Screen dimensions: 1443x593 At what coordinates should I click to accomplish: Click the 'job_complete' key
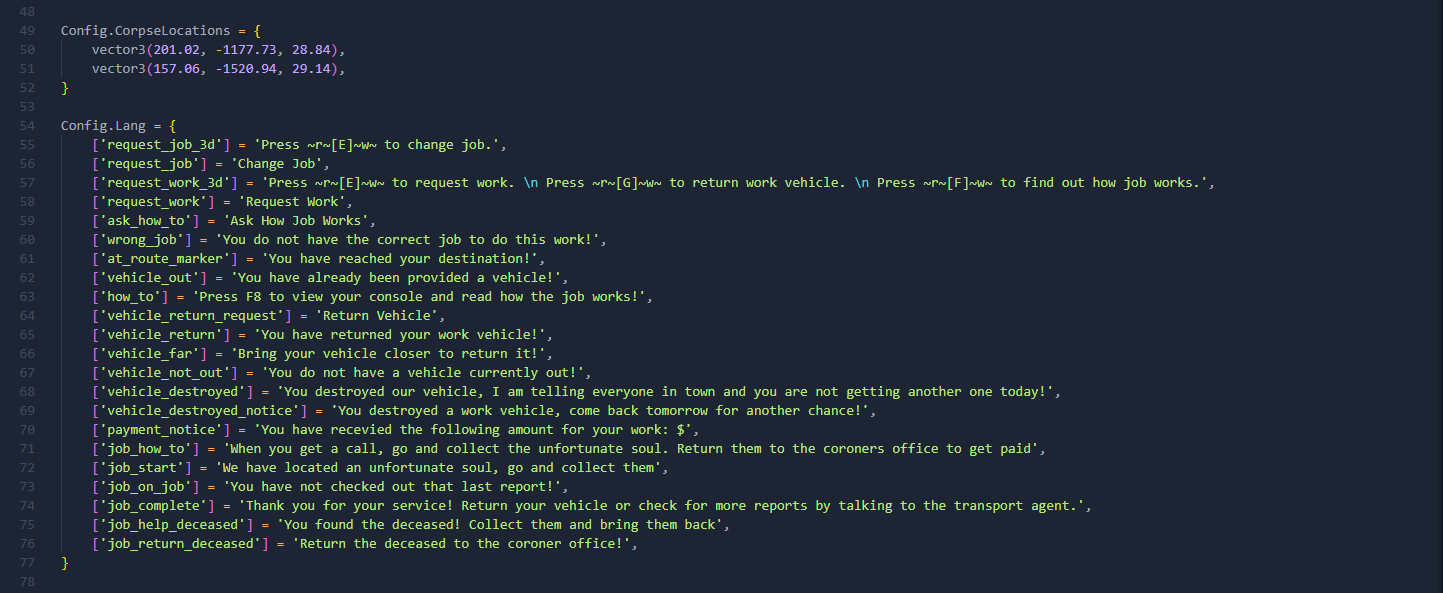click(153, 506)
